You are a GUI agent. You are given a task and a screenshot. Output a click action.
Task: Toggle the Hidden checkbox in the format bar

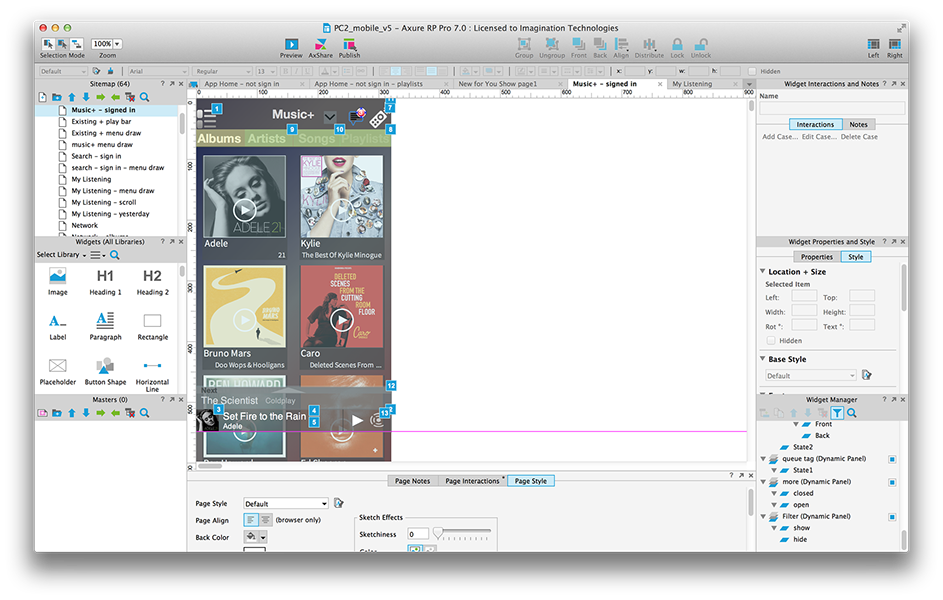(752, 71)
